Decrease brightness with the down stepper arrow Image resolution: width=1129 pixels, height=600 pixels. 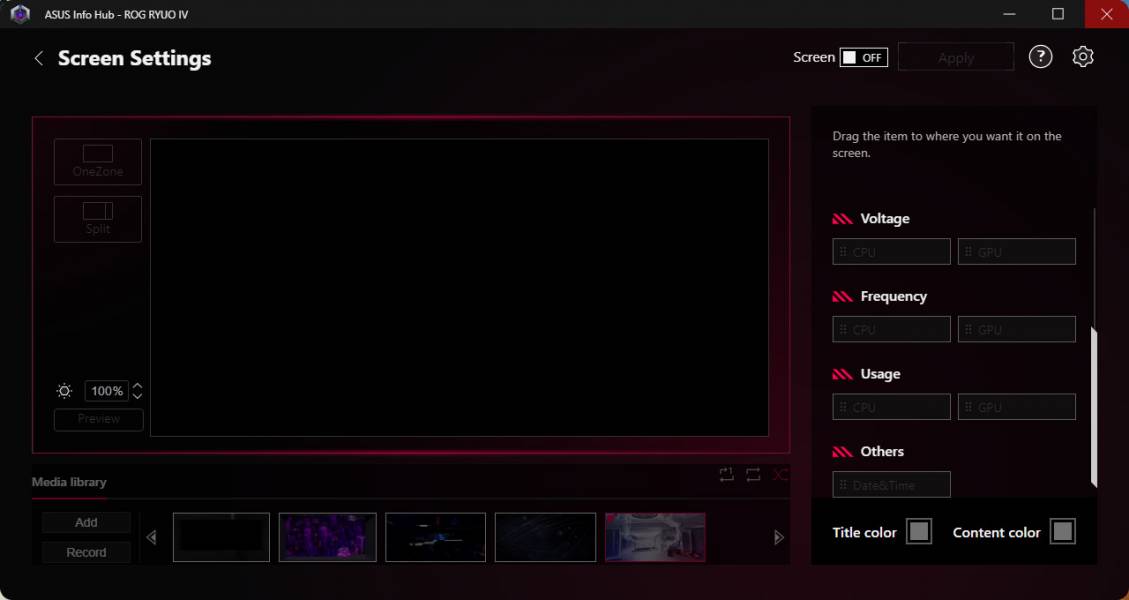(x=138, y=396)
